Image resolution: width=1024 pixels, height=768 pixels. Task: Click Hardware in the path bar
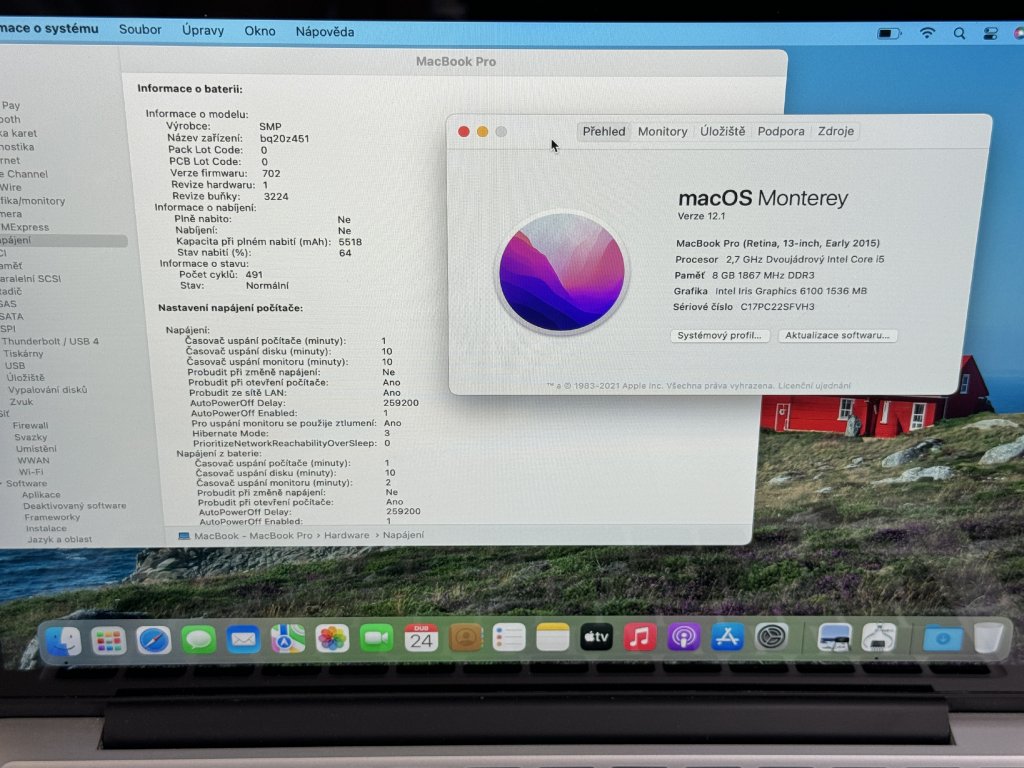pos(346,535)
